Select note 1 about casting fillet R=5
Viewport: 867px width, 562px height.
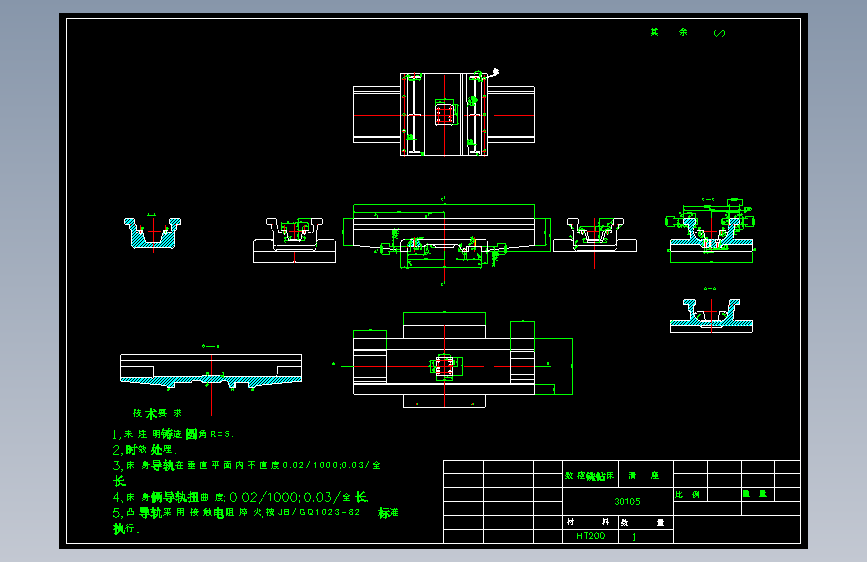tap(173, 434)
